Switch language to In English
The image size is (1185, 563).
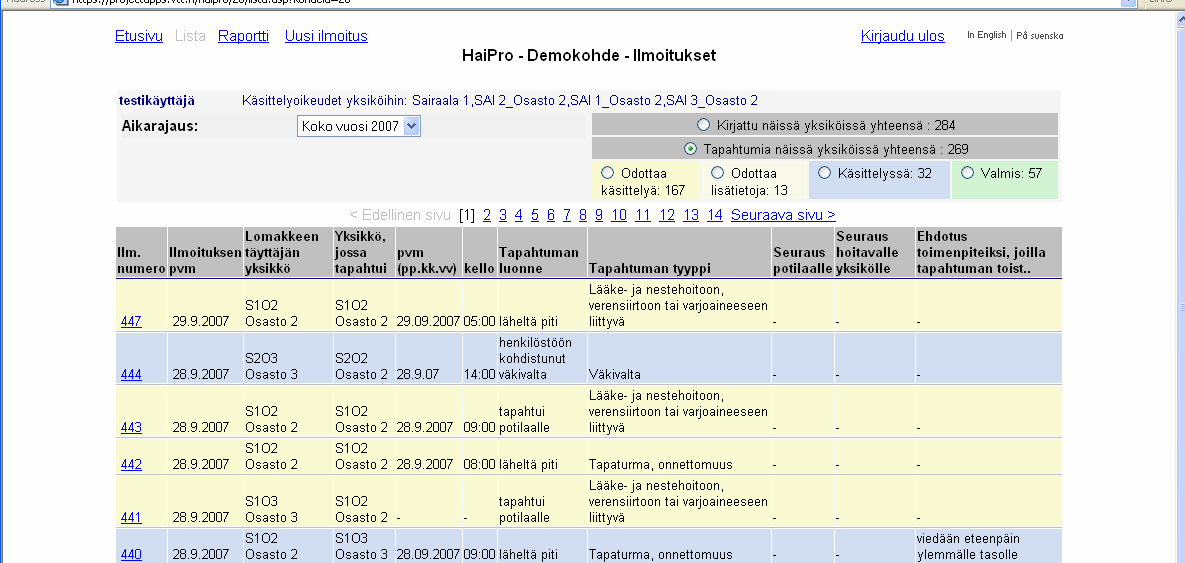point(986,35)
